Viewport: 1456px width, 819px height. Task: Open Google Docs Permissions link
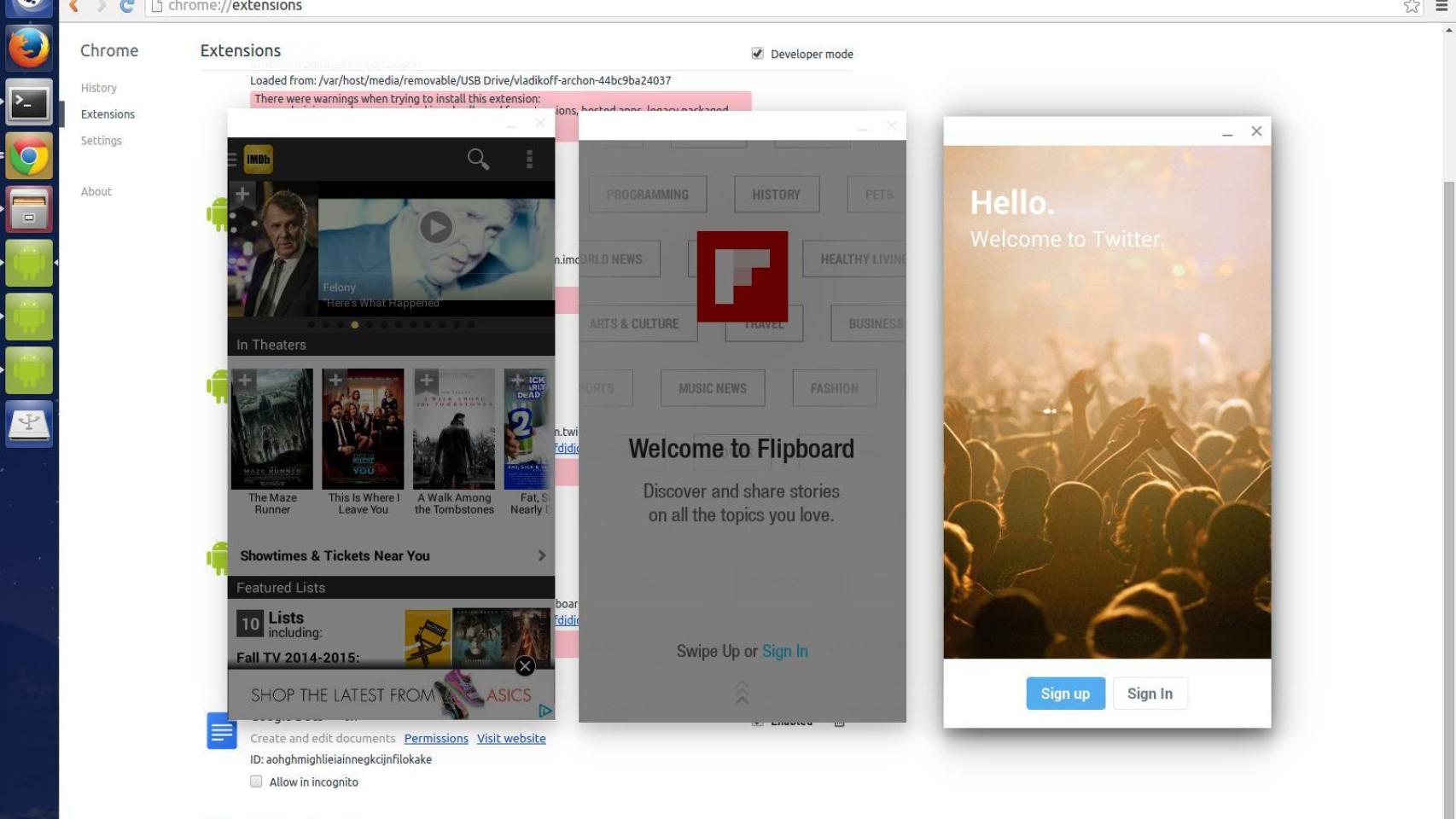pyautogui.click(x=436, y=739)
